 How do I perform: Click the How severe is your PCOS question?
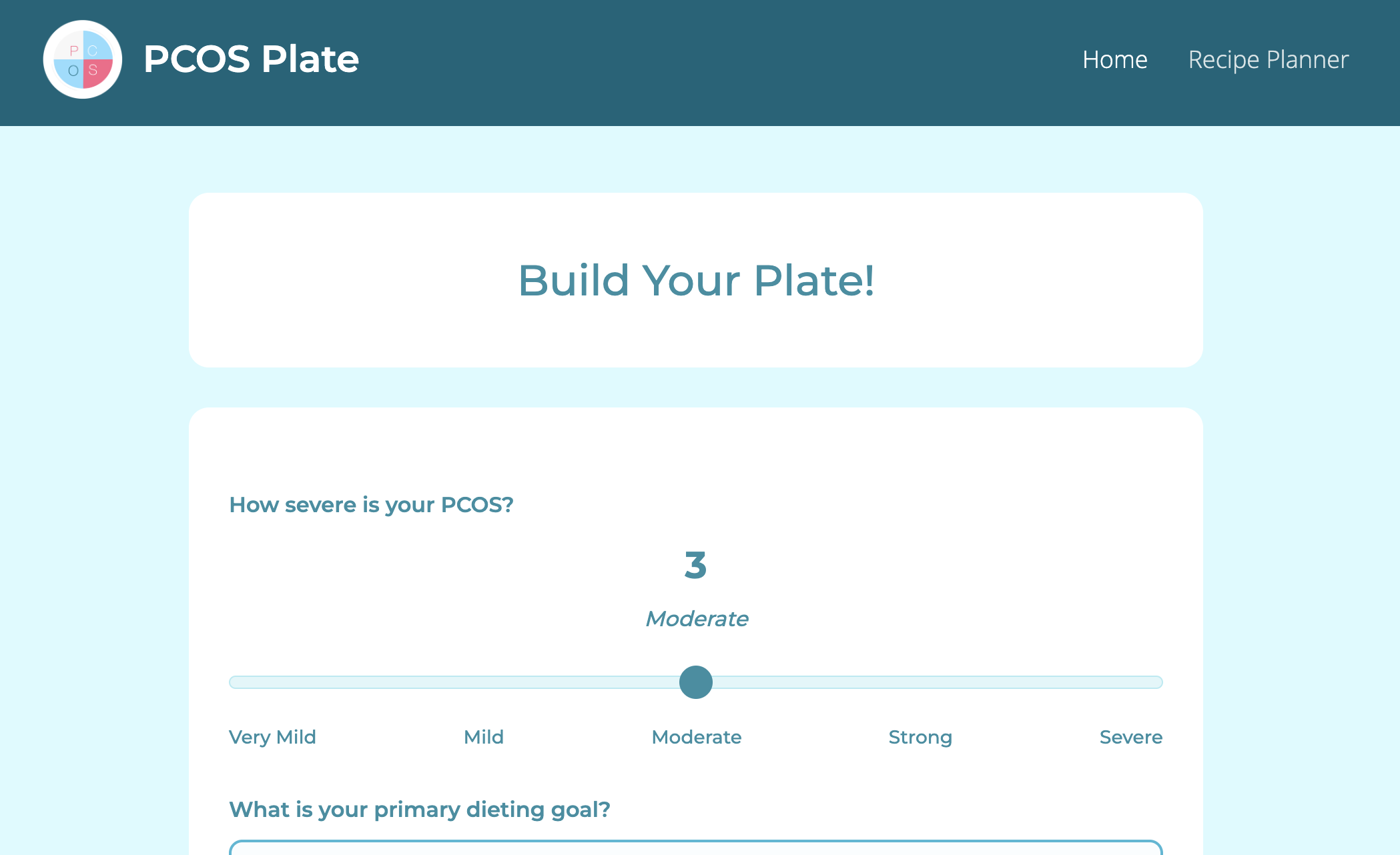(x=371, y=505)
